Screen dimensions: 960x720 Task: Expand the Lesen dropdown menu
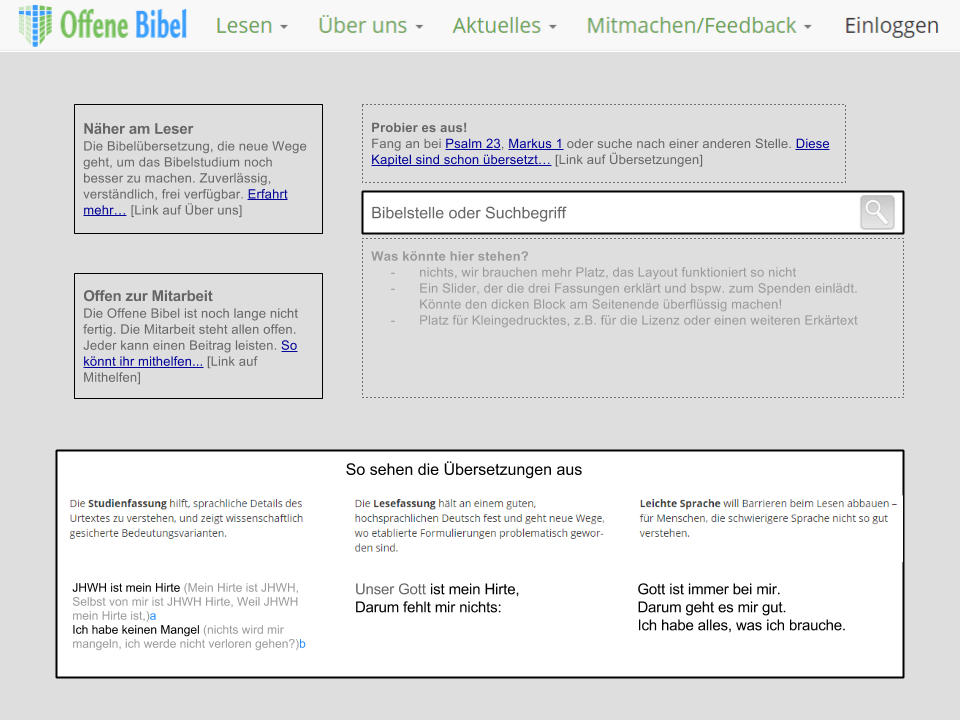pos(251,26)
